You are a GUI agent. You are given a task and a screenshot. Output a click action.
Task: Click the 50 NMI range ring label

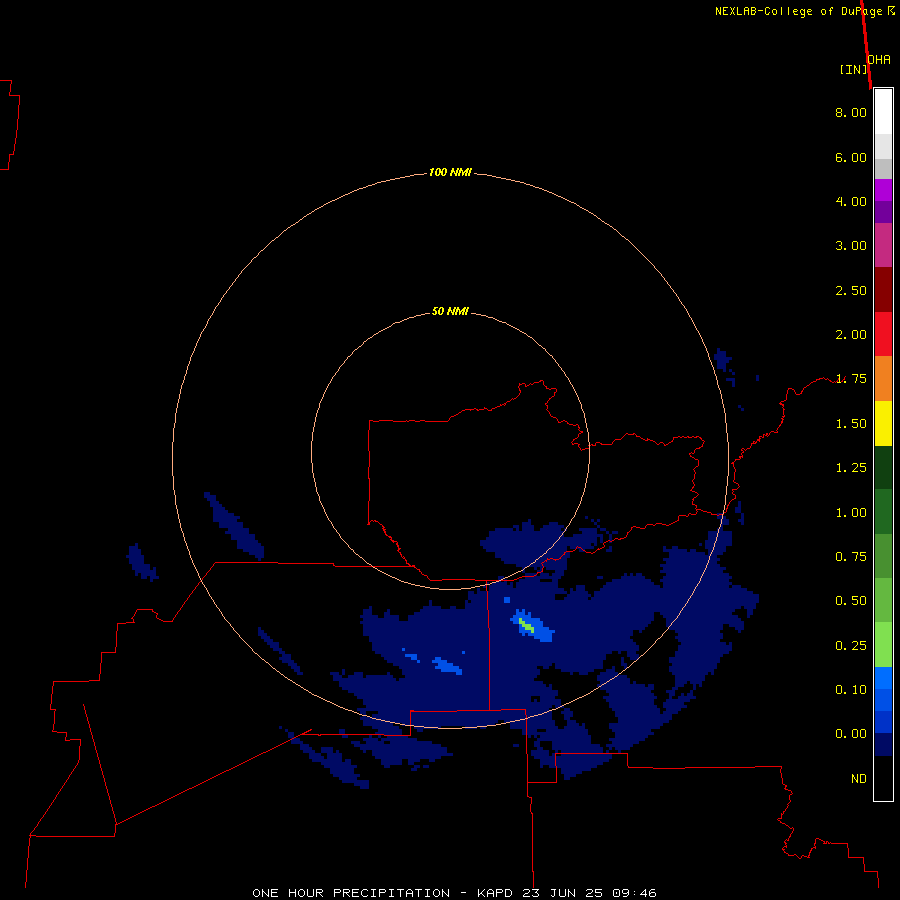[x=450, y=312]
